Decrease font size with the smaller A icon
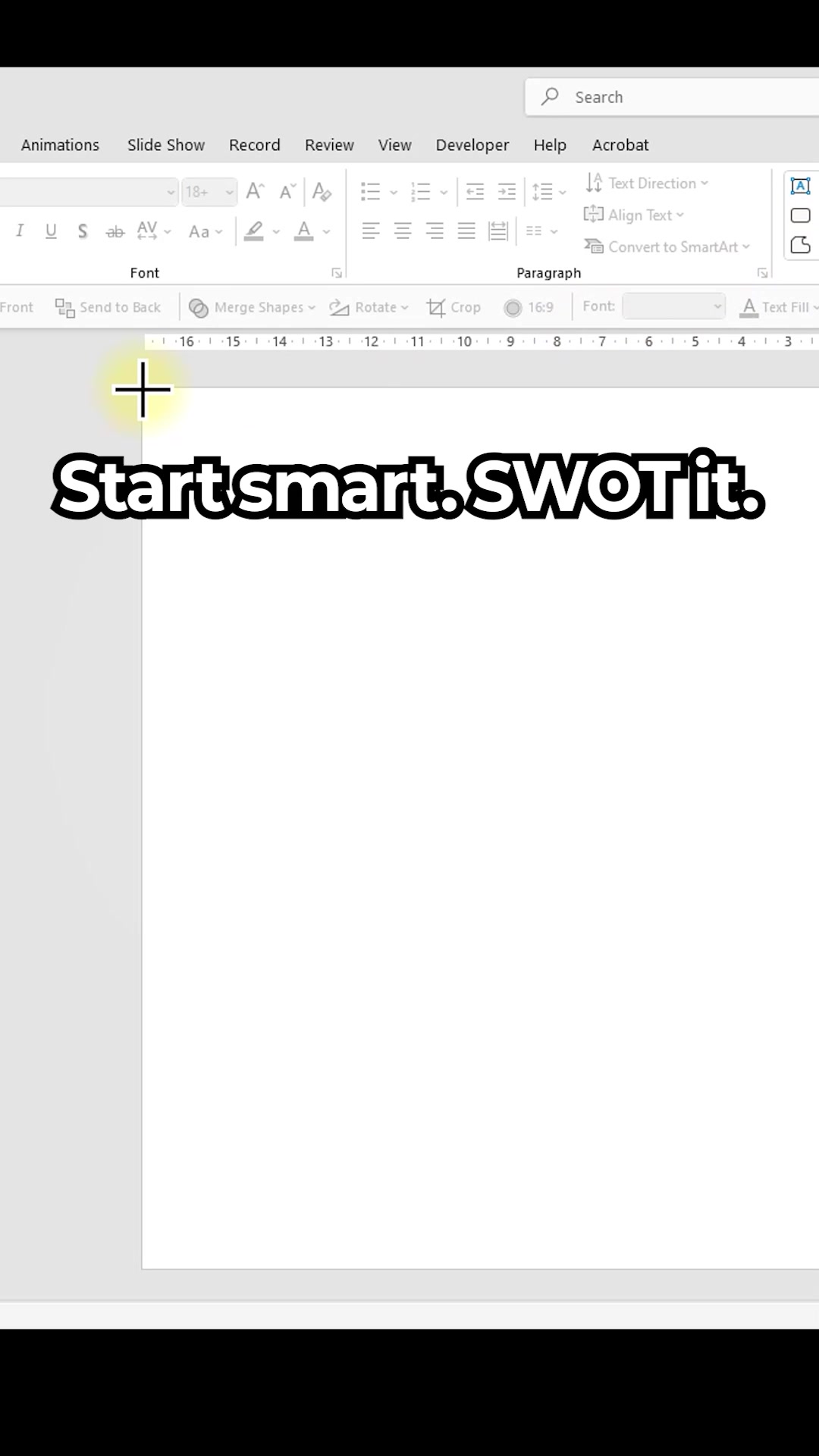This screenshot has height=1456, width=819. tap(287, 192)
